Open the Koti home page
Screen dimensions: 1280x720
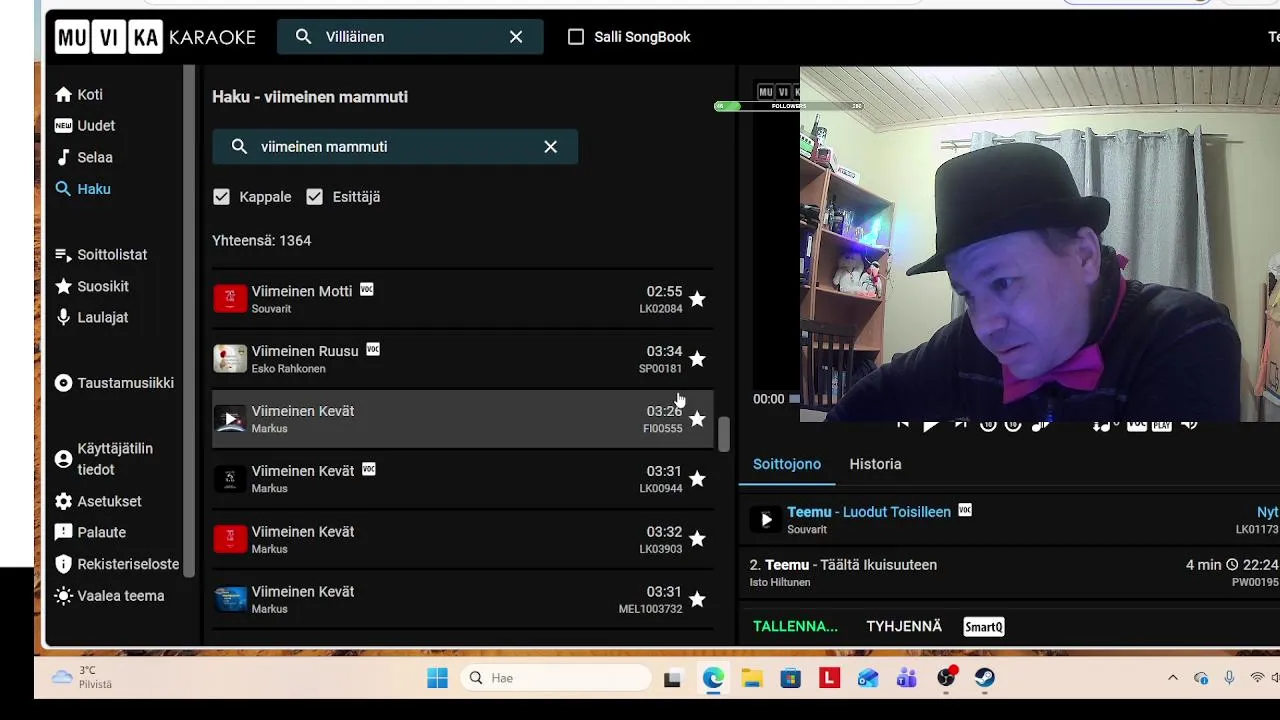pos(79,94)
